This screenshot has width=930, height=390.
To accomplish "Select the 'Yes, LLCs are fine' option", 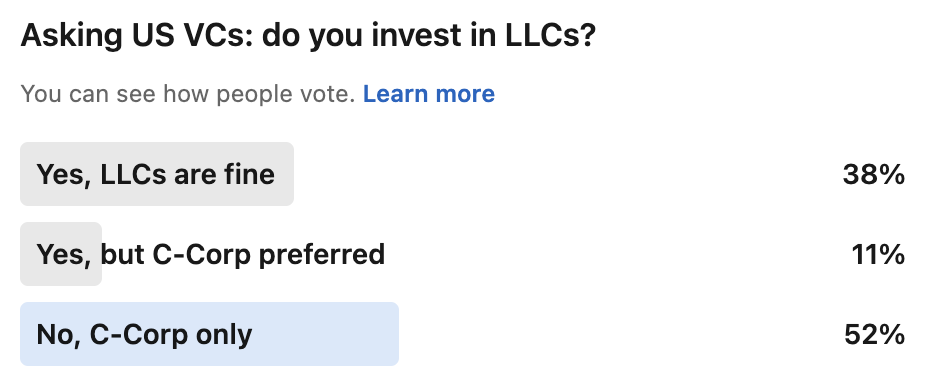I will (463, 174).
